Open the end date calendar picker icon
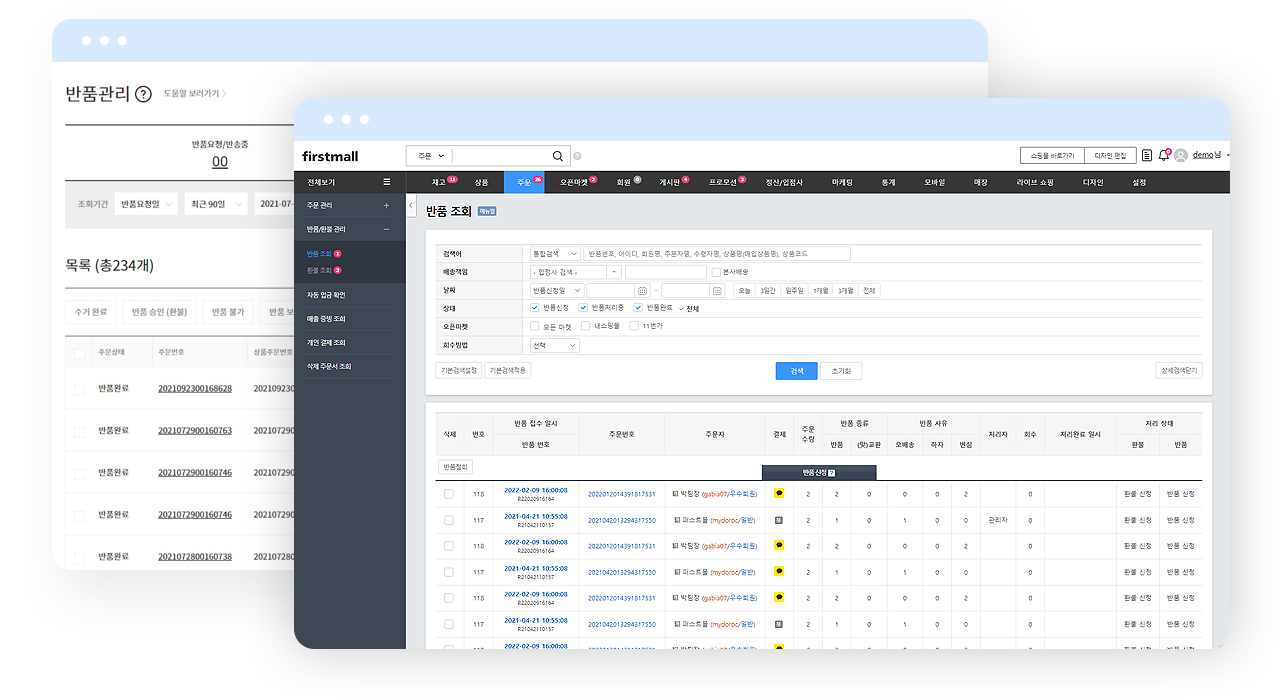The height and width of the screenshot is (700, 1280). [717, 290]
